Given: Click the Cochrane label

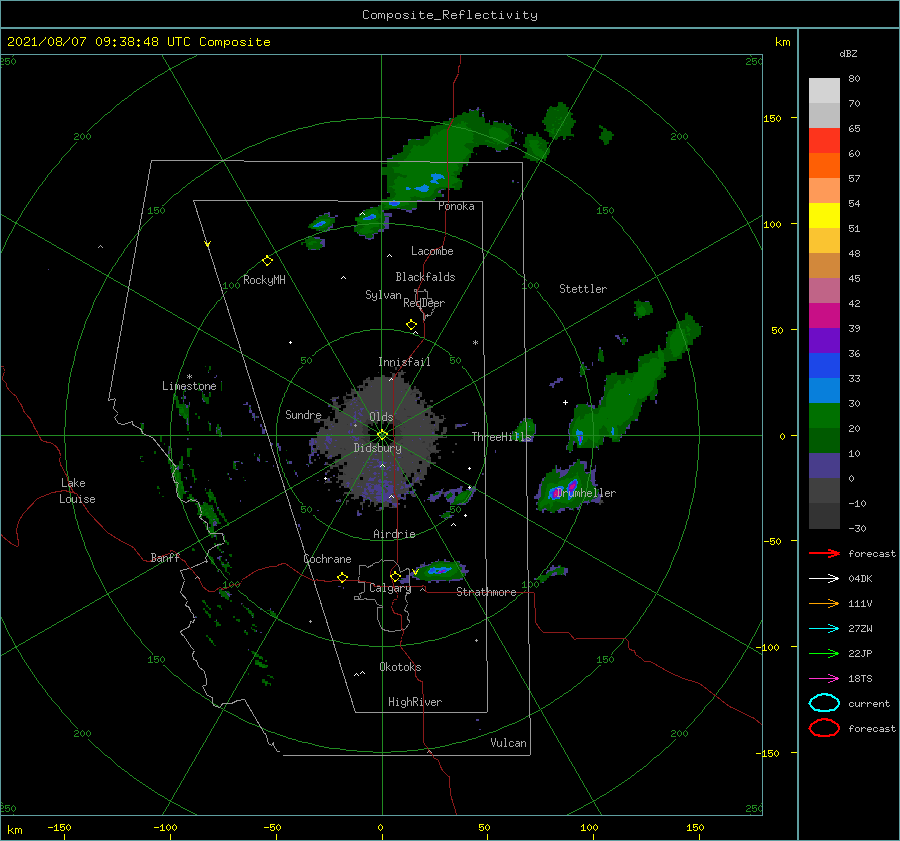Looking at the screenshot, I should click(x=327, y=559).
